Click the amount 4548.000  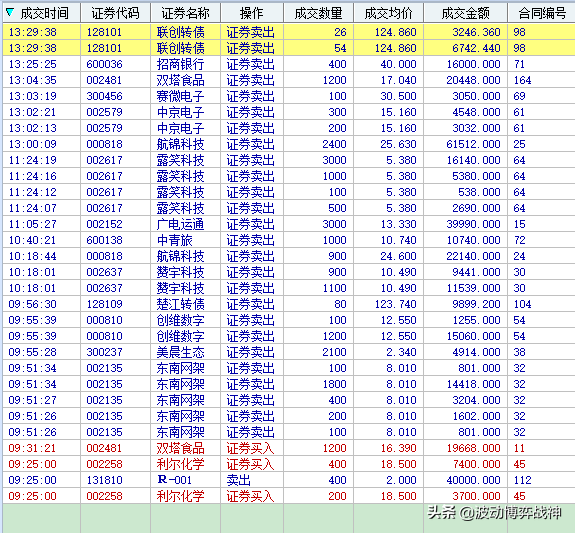point(476,112)
